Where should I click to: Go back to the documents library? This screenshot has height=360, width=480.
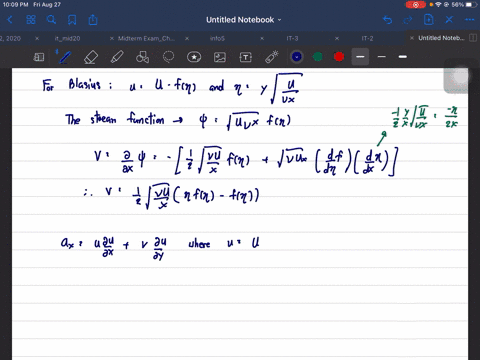10,20
